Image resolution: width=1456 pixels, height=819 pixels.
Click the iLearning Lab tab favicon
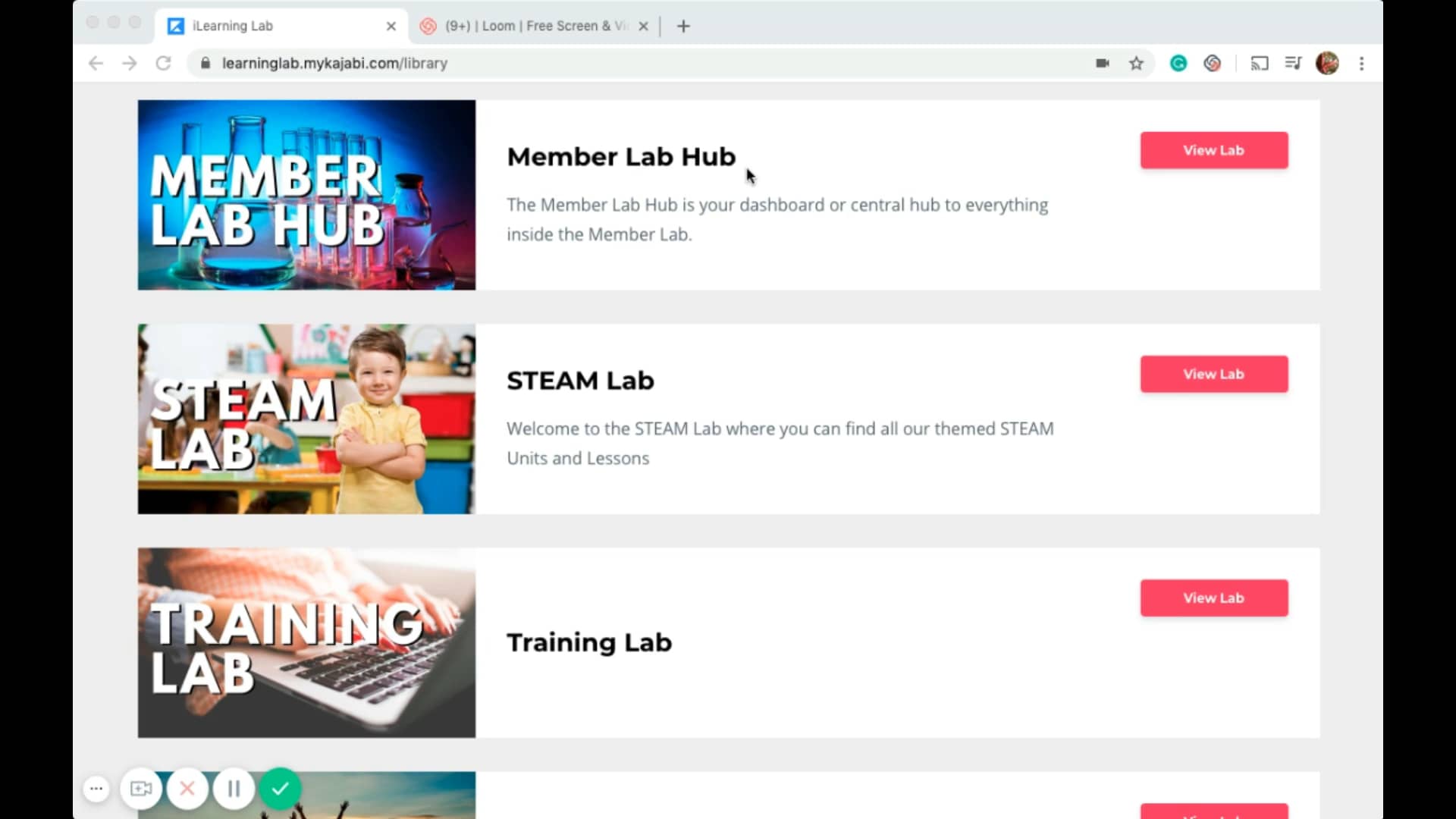point(176,27)
